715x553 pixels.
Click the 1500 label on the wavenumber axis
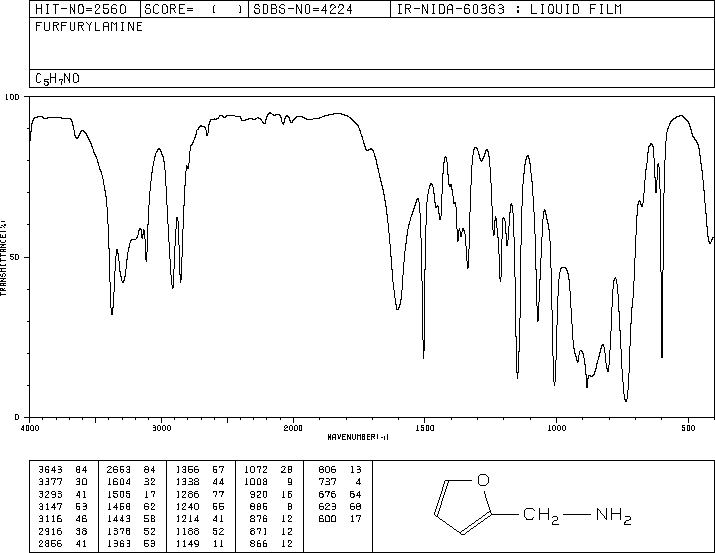425,428
